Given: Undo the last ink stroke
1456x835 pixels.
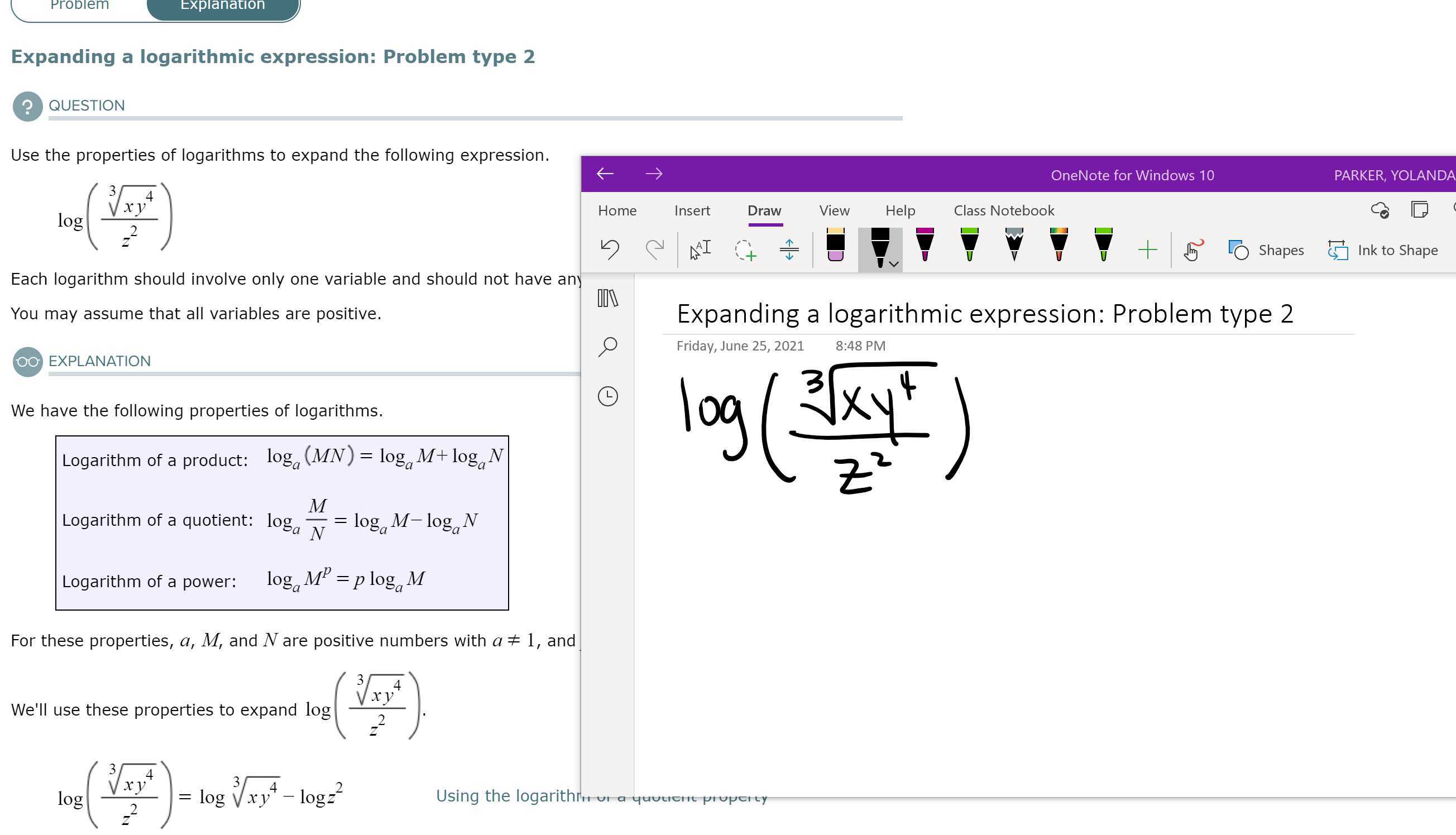Looking at the screenshot, I should pyautogui.click(x=610, y=248).
